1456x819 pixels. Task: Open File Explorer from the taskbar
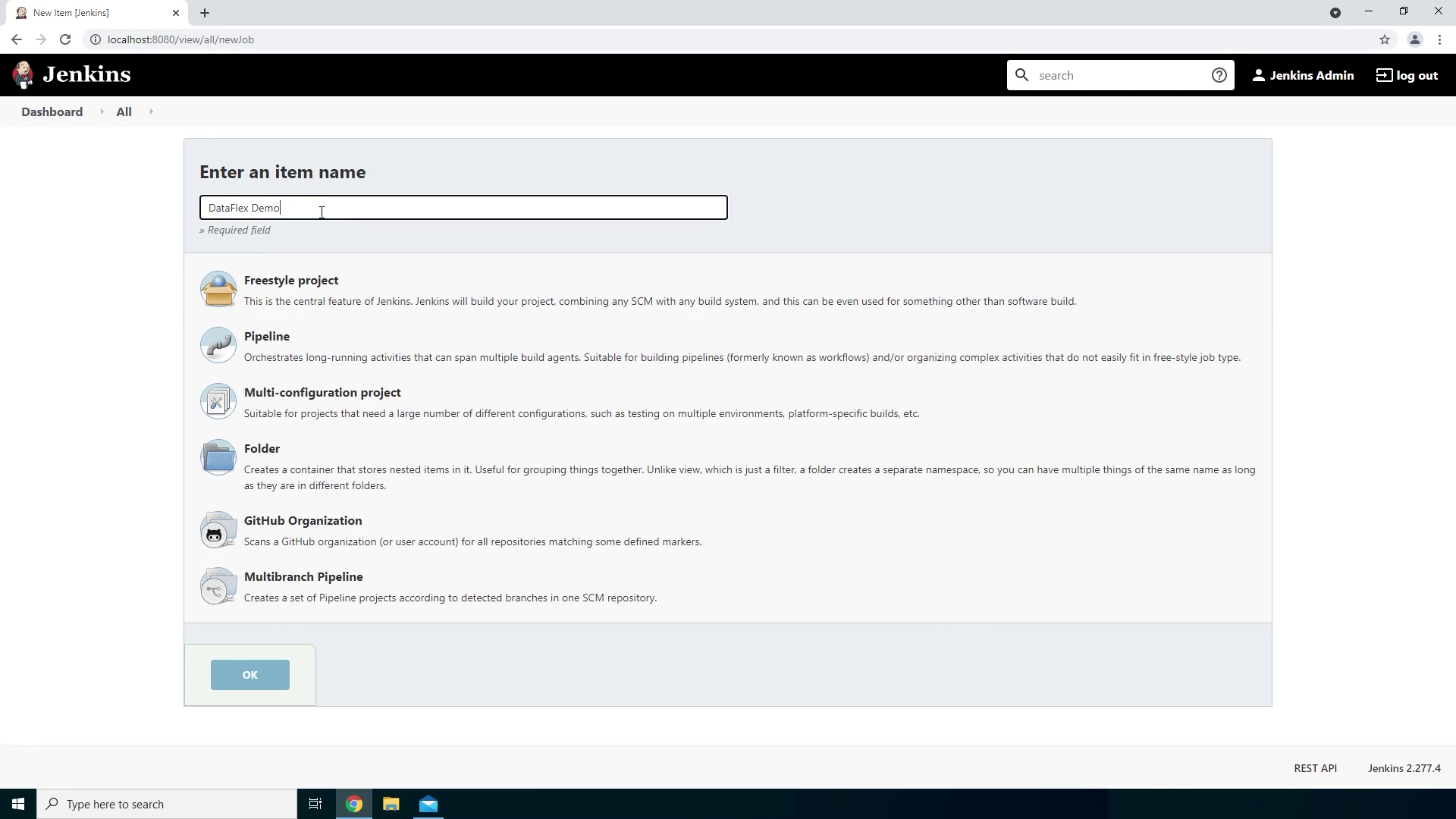tap(391, 804)
